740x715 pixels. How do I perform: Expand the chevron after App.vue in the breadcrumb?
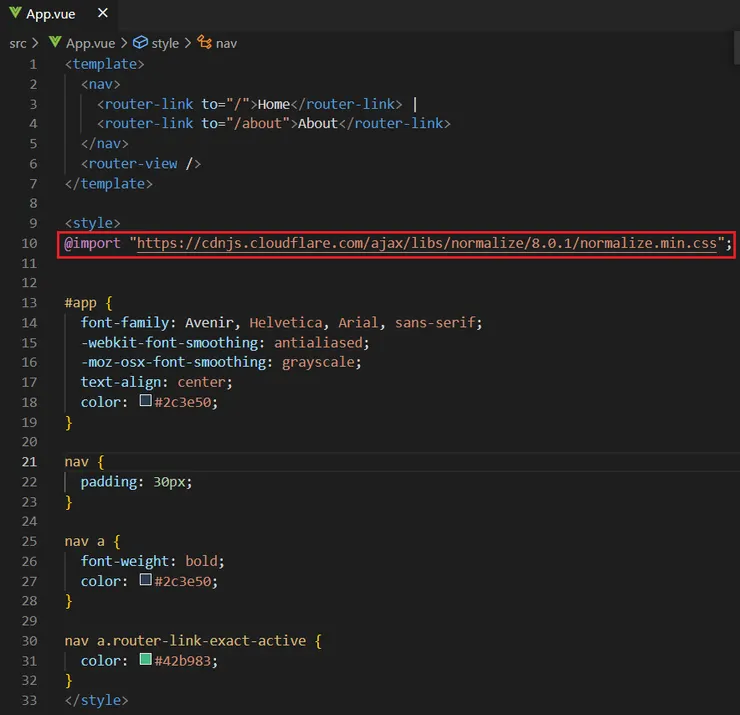[124, 43]
